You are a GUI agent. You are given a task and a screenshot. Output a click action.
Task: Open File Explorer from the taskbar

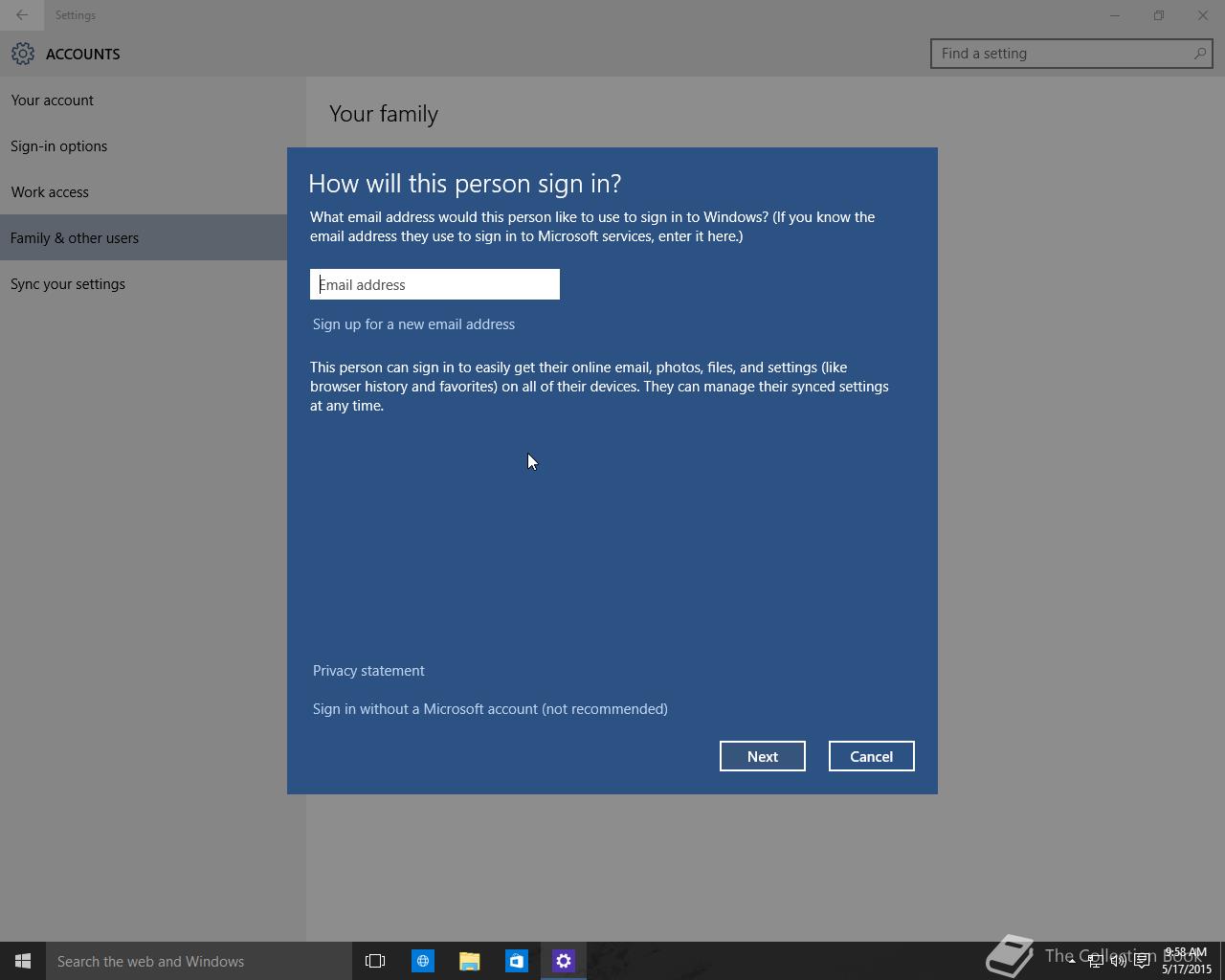point(469,961)
